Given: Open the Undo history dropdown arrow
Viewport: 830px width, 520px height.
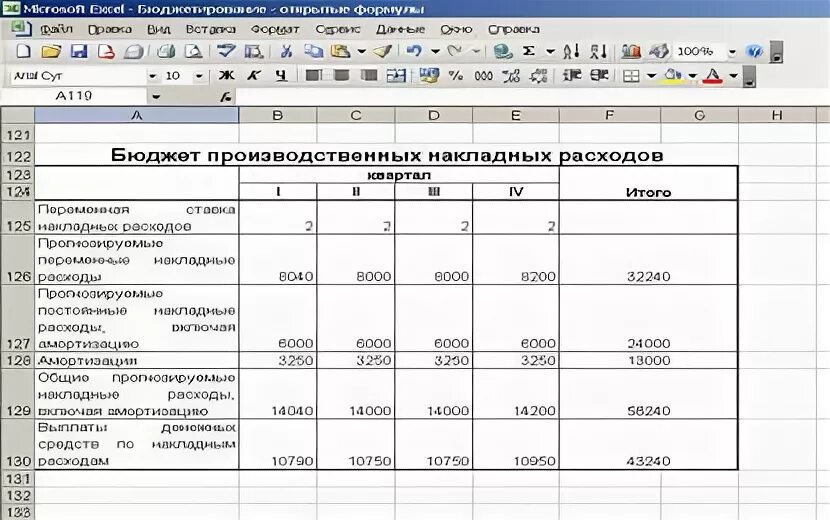Looking at the screenshot, I should point(435,51).
